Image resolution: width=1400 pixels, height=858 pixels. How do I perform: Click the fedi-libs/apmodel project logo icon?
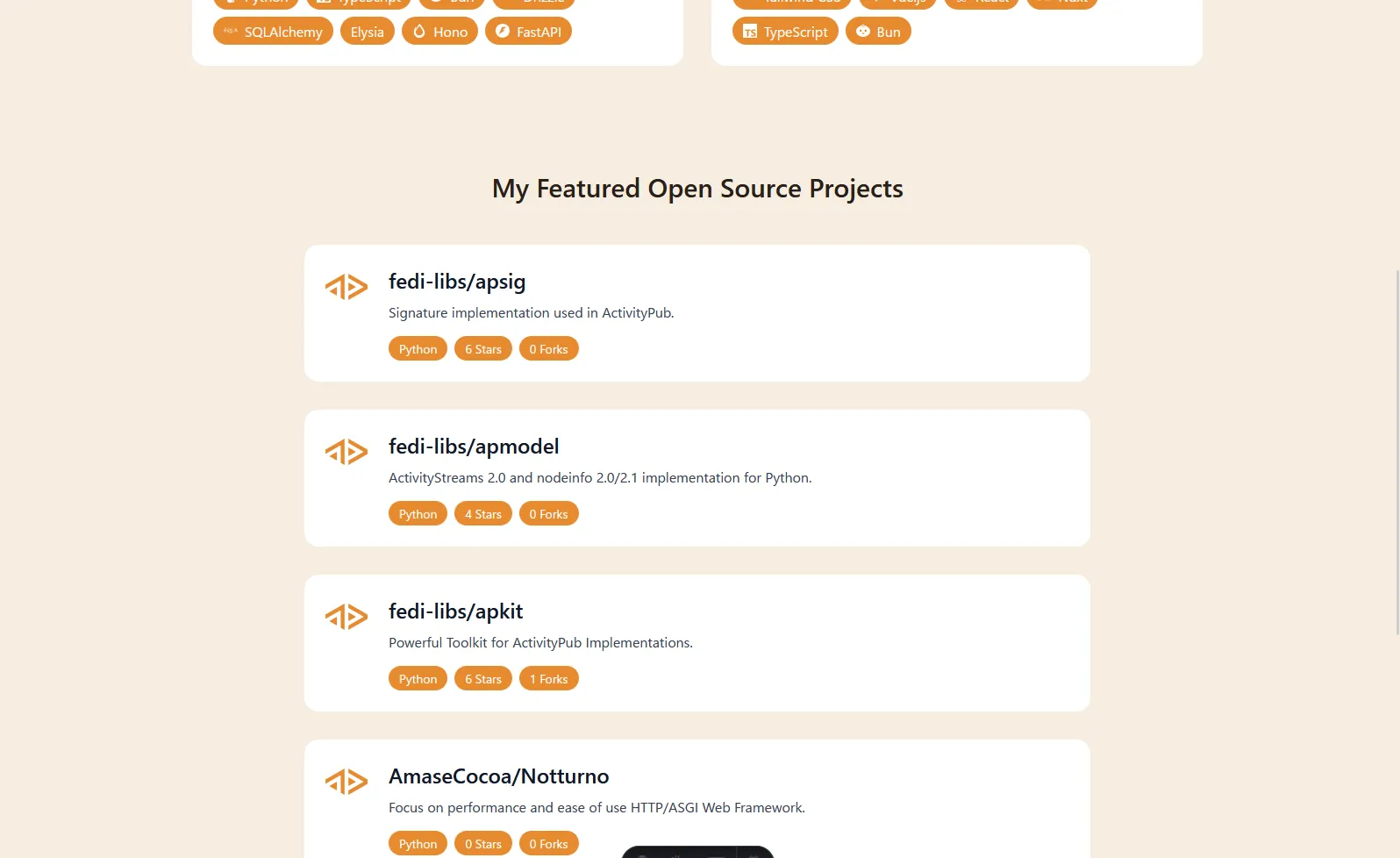346,452
